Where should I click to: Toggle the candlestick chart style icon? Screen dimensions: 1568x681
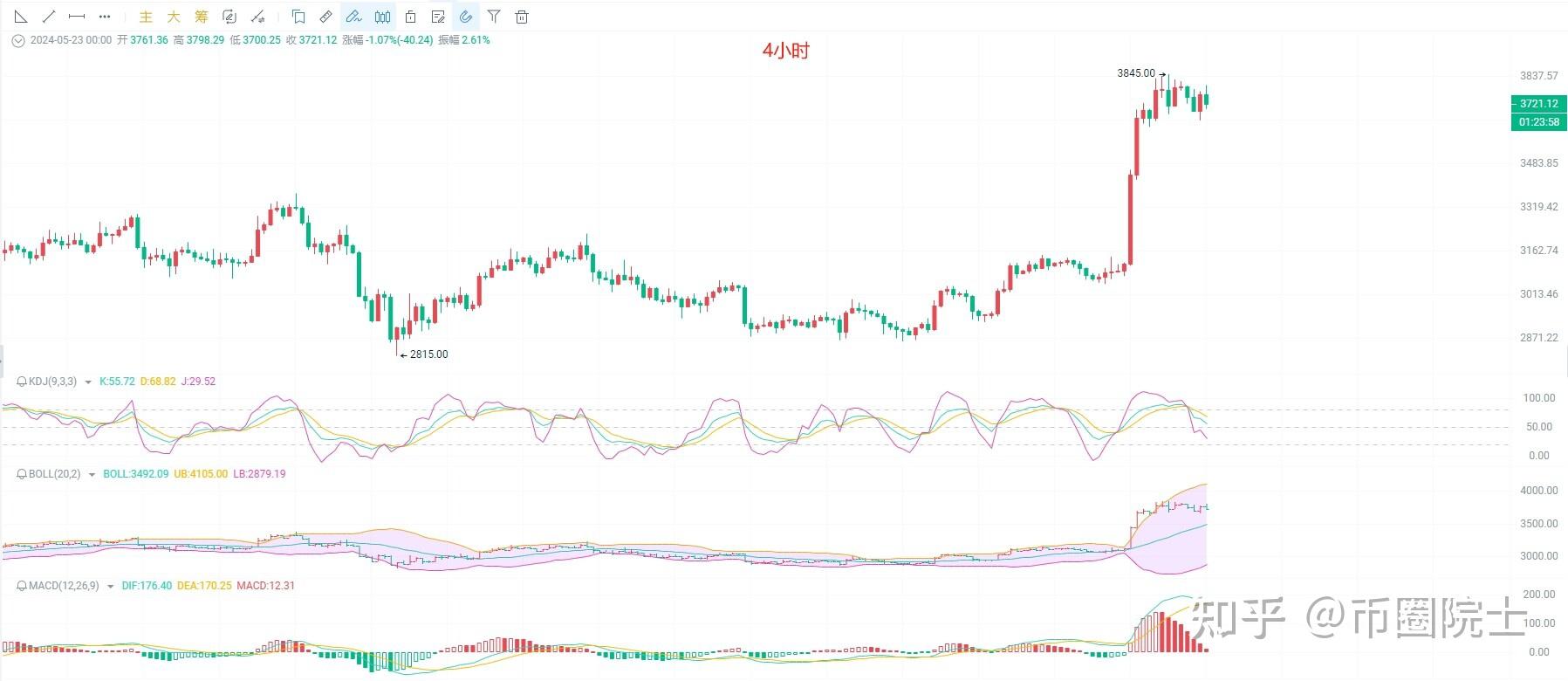(382, 17)
